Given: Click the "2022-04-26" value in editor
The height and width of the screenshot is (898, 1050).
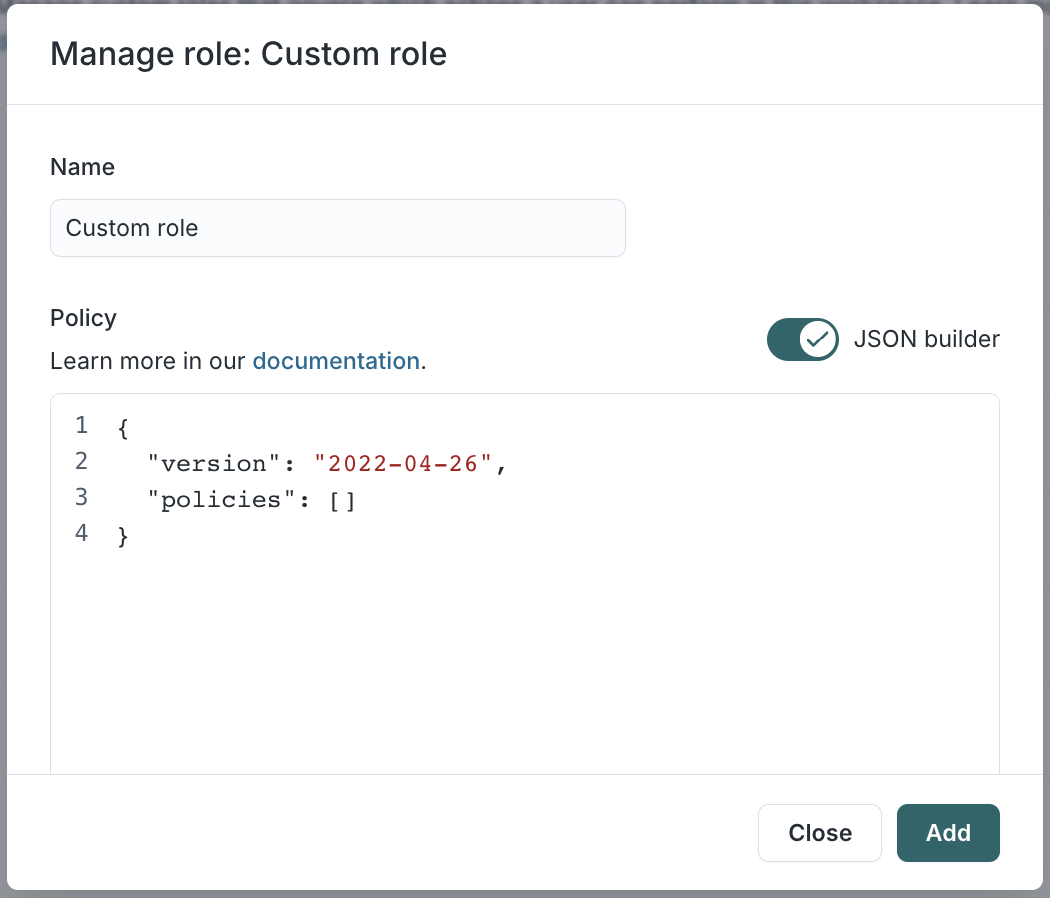Looking at the screenshot, I should tap(403, 463).
